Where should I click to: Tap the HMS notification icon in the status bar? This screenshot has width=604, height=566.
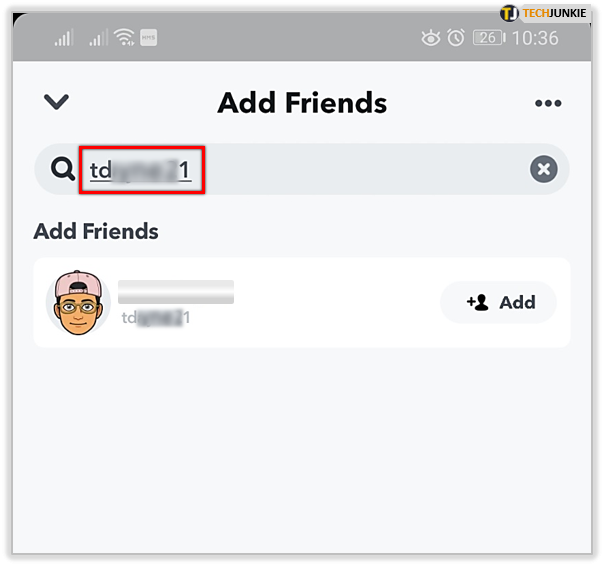click(x=148, y=37)
